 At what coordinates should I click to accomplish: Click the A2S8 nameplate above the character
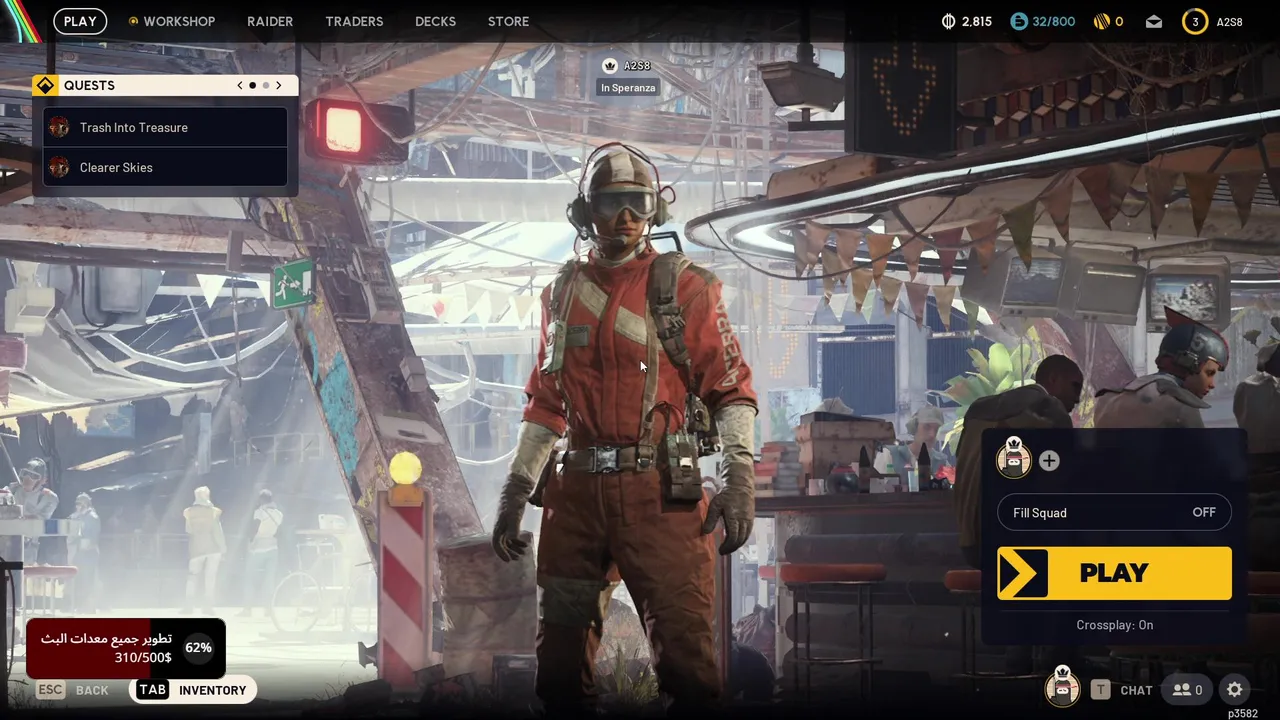(x=637, y=66)
